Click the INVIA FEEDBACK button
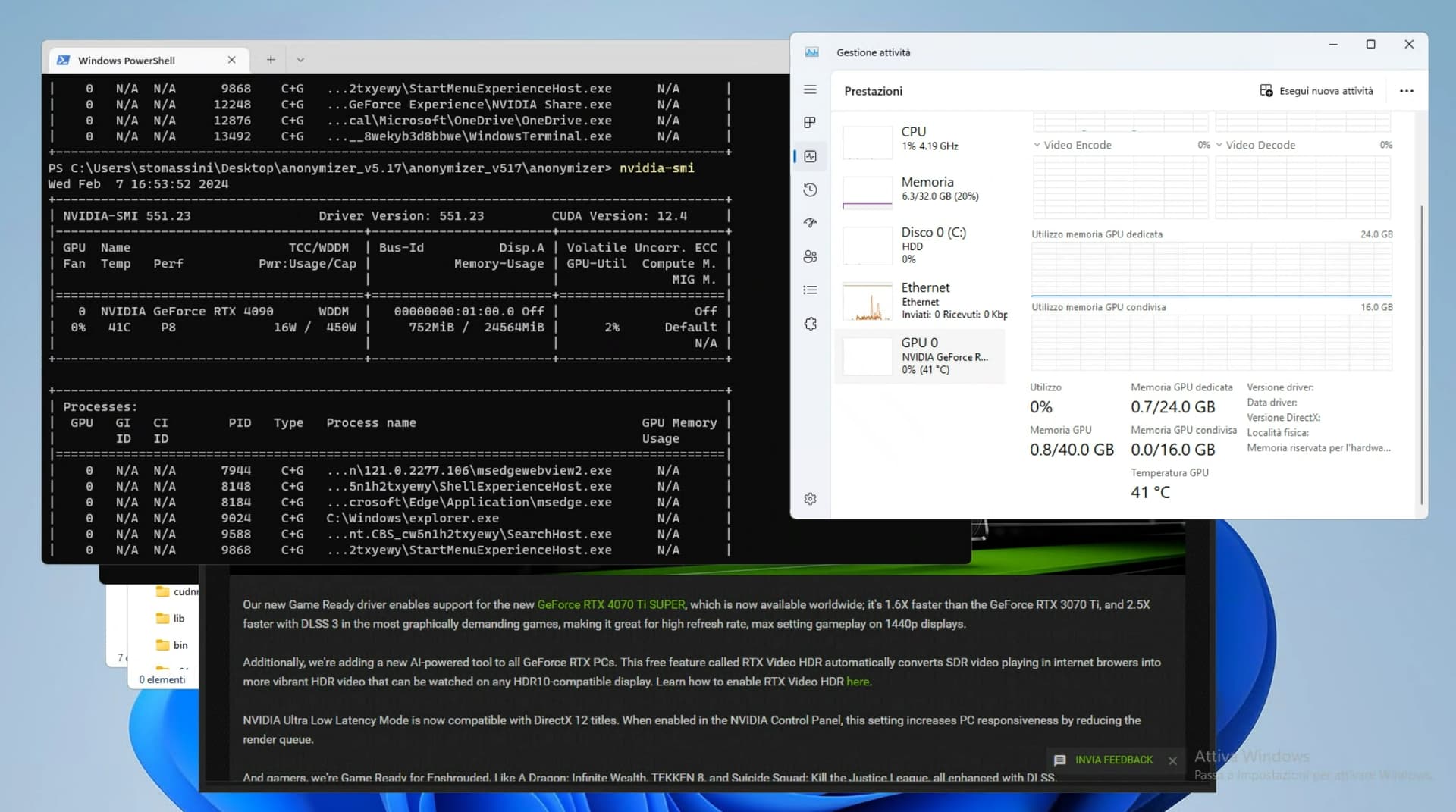This screenshot has height=812, width=1456. pyautogui.click(x=1104, y=760)
